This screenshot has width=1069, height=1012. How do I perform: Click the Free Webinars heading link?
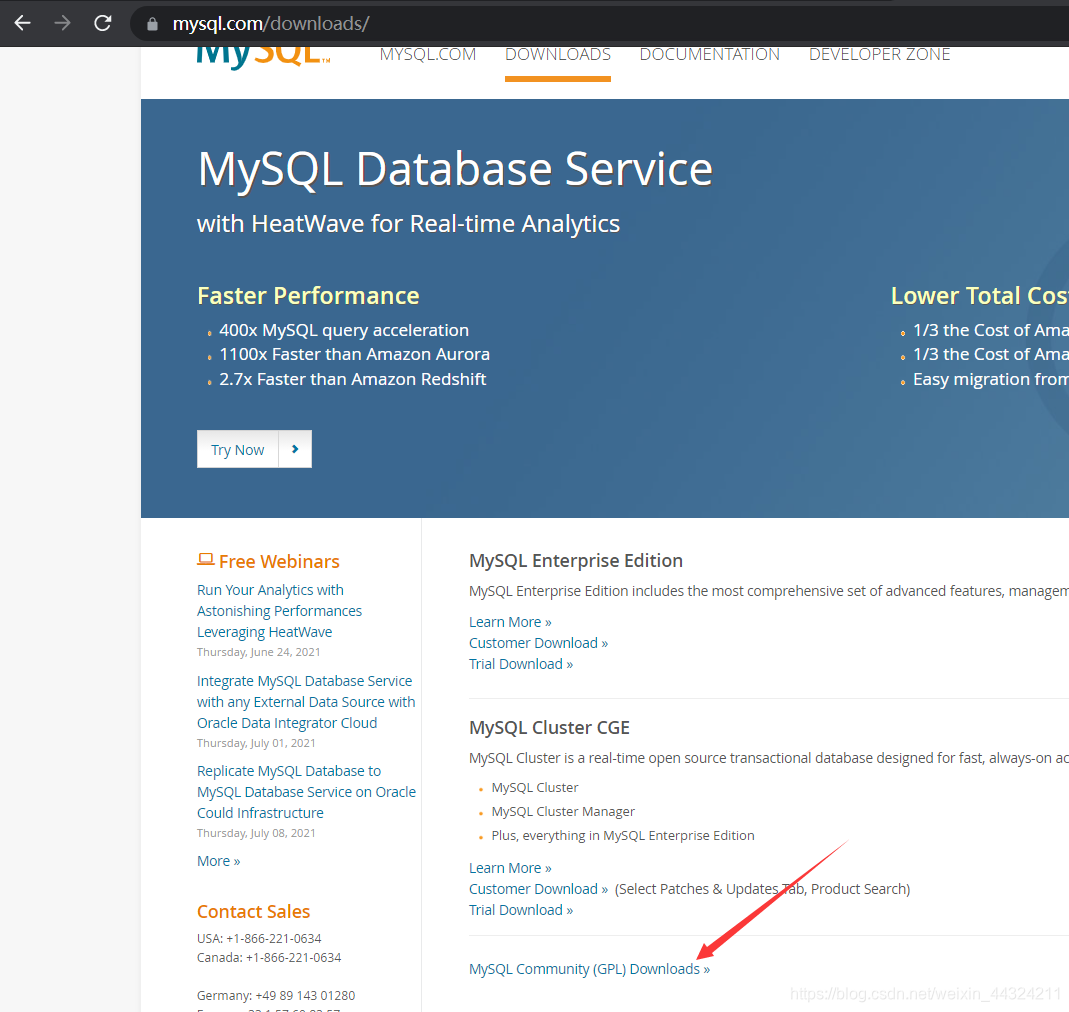[279, 561]
